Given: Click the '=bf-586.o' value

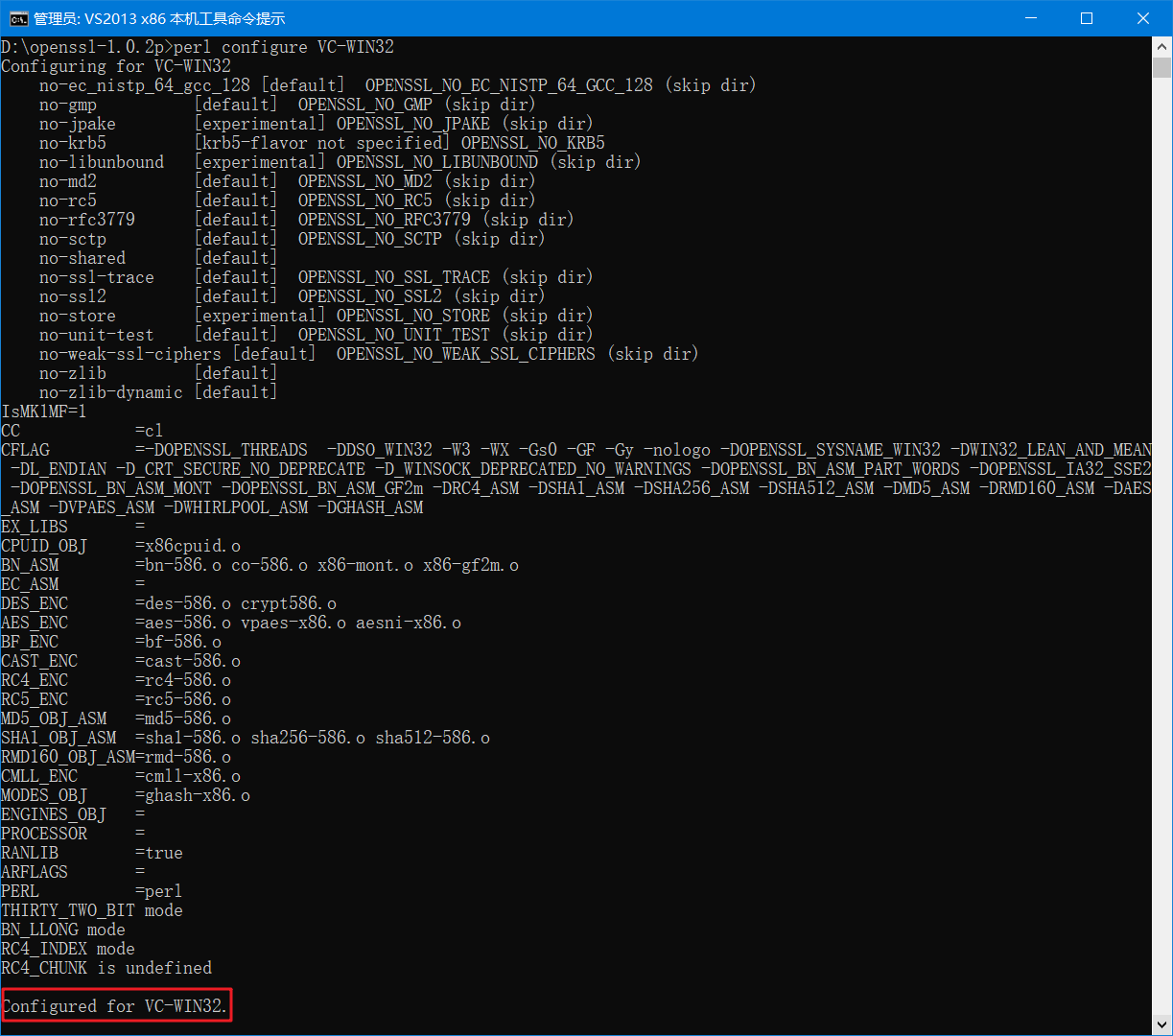Looking at the screenshot, I should (x=178, y=642).
